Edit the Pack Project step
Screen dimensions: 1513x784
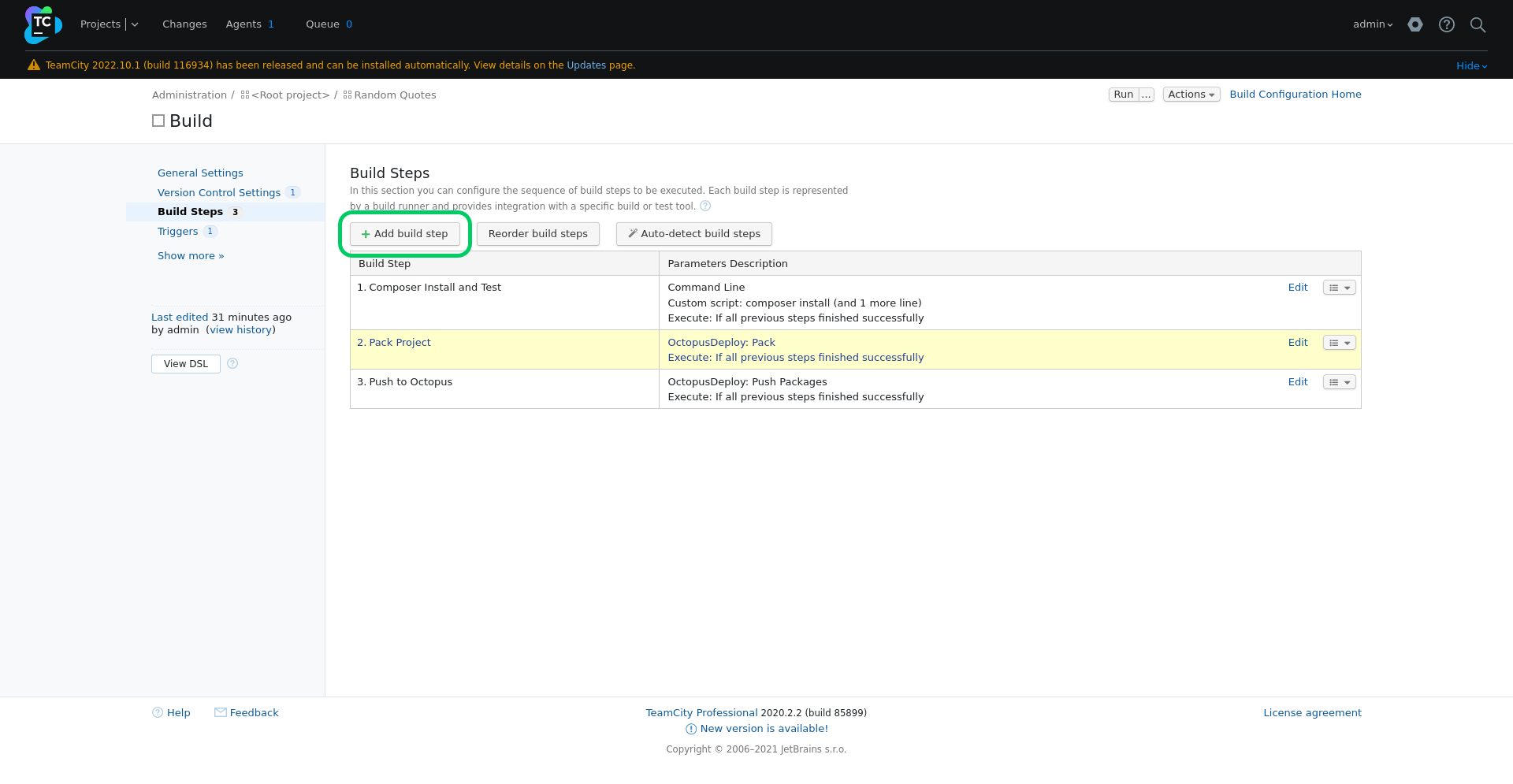[1298, 343]
